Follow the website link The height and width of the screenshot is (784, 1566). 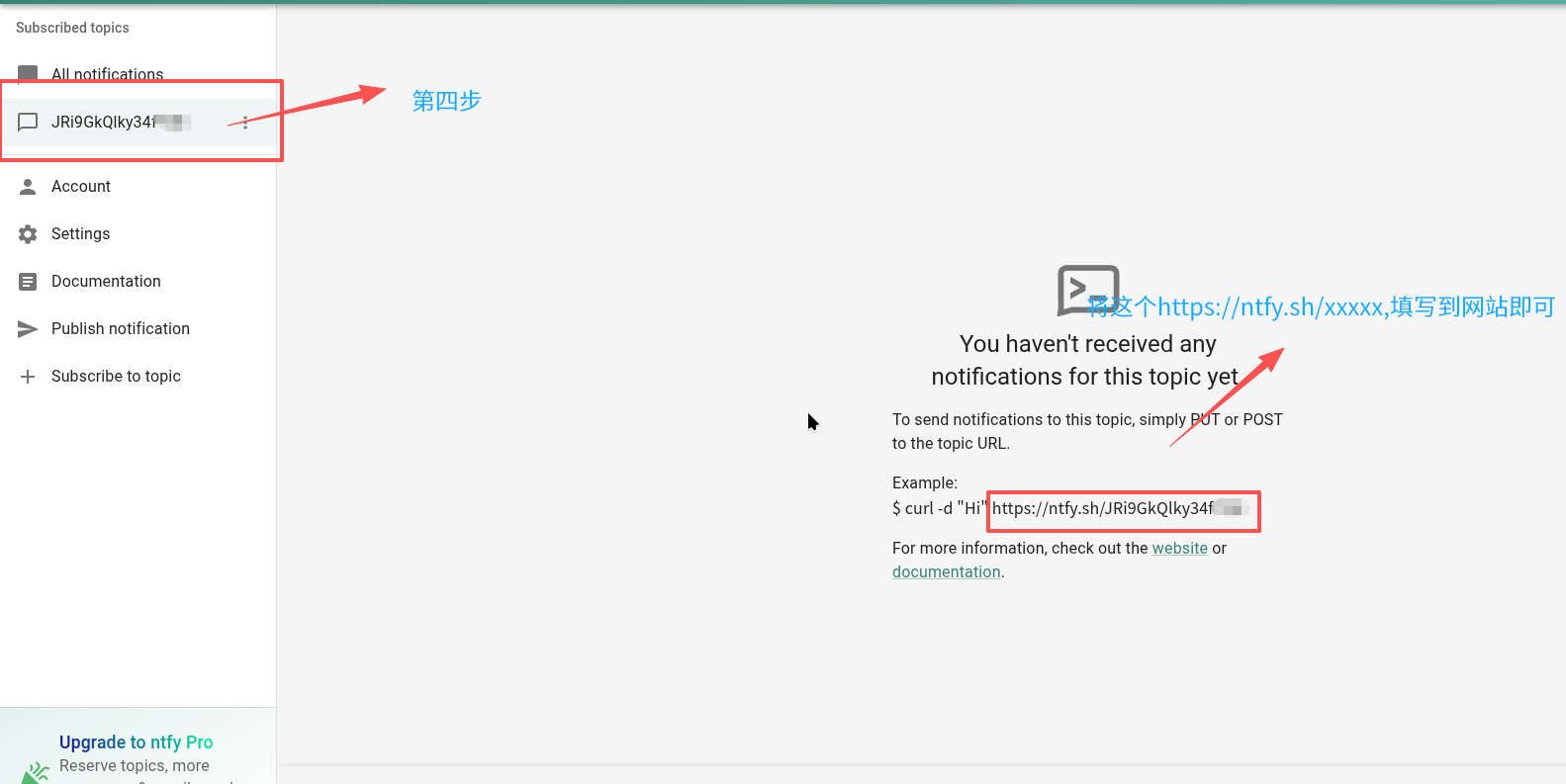pyautogui.click(x=1179, y=548)
